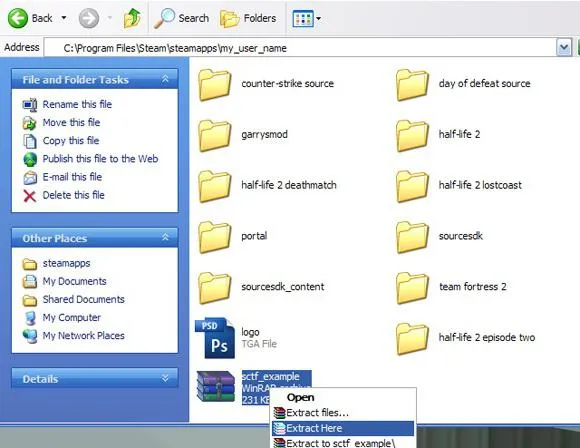Toggle the Folders pane button
The height and width of the screenshot is (448, 580).
coord(248,18)
